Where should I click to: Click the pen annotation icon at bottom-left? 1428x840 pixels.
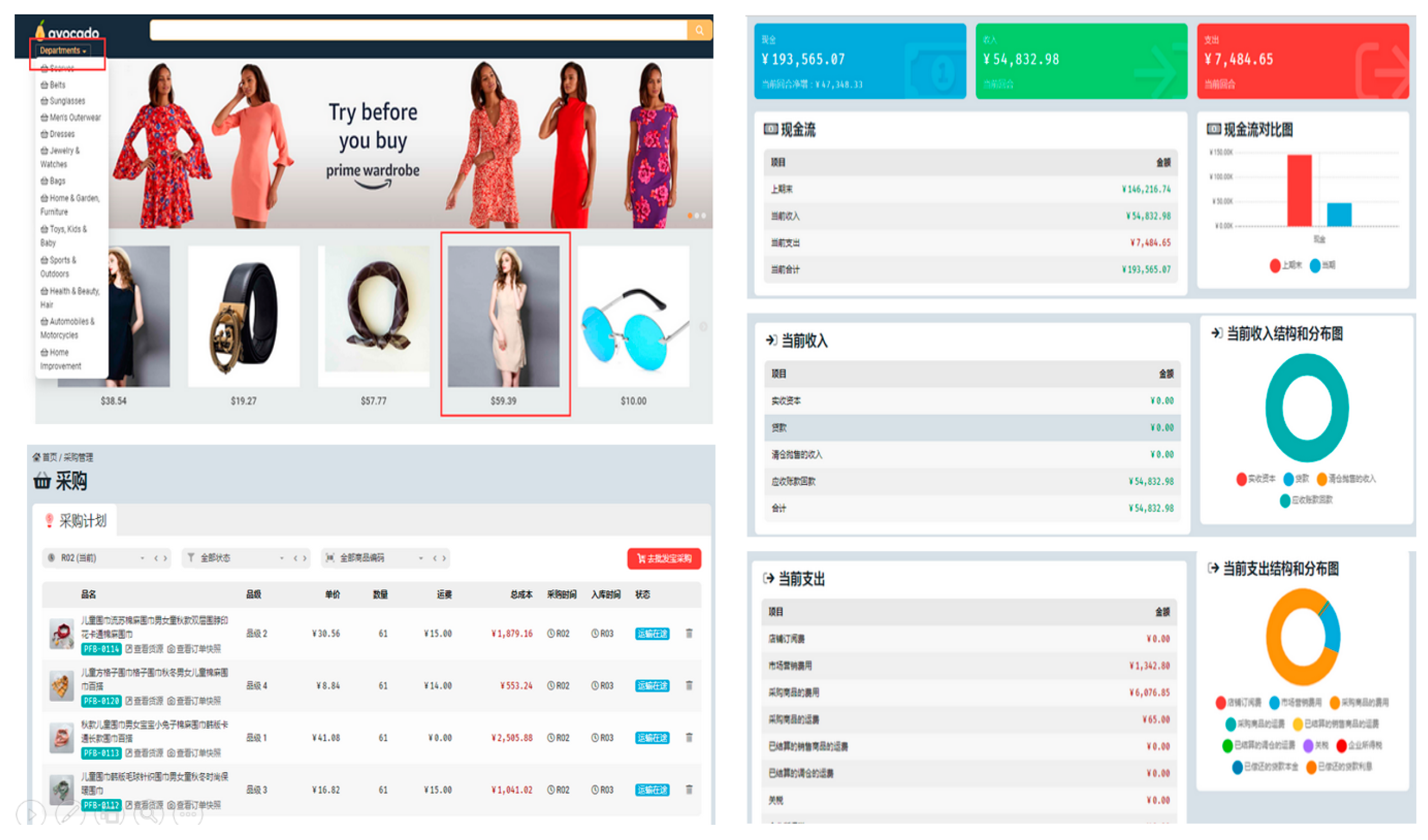point(70,815)
